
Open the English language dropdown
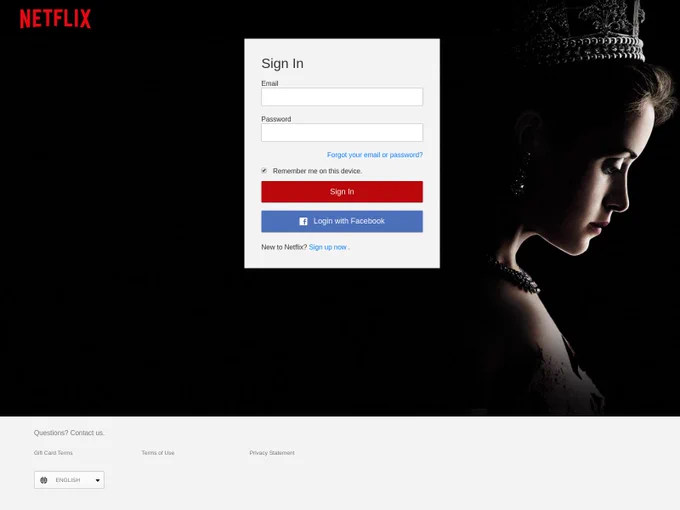click(69, 480)
